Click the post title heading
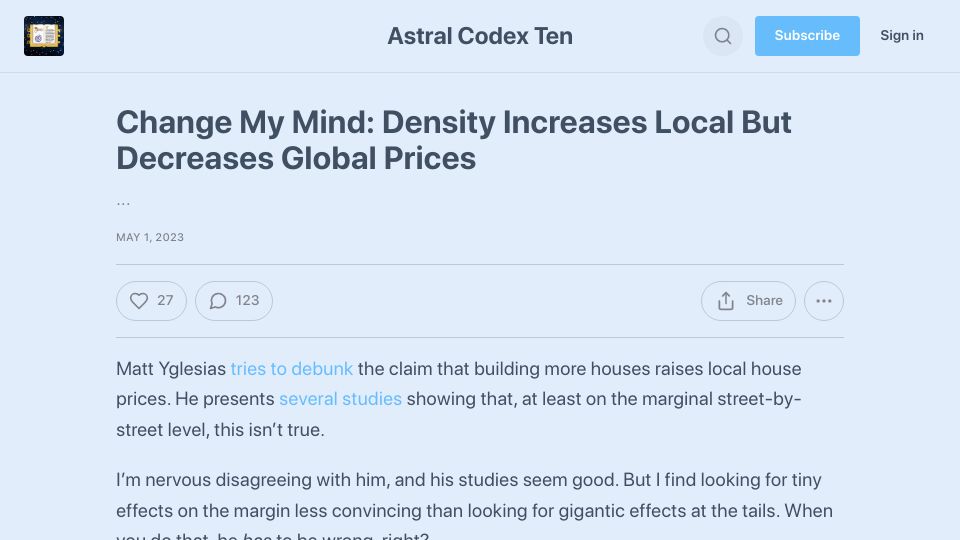960x540 pixels. tap(454, 140)
